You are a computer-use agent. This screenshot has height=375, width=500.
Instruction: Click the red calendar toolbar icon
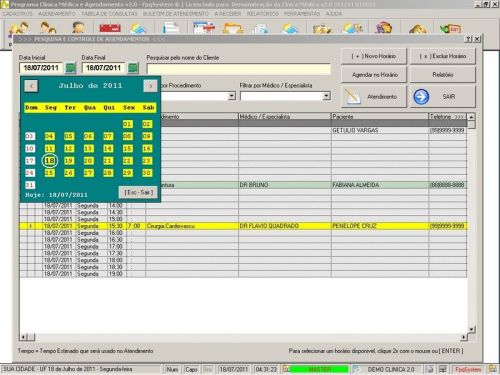[110, 28]
